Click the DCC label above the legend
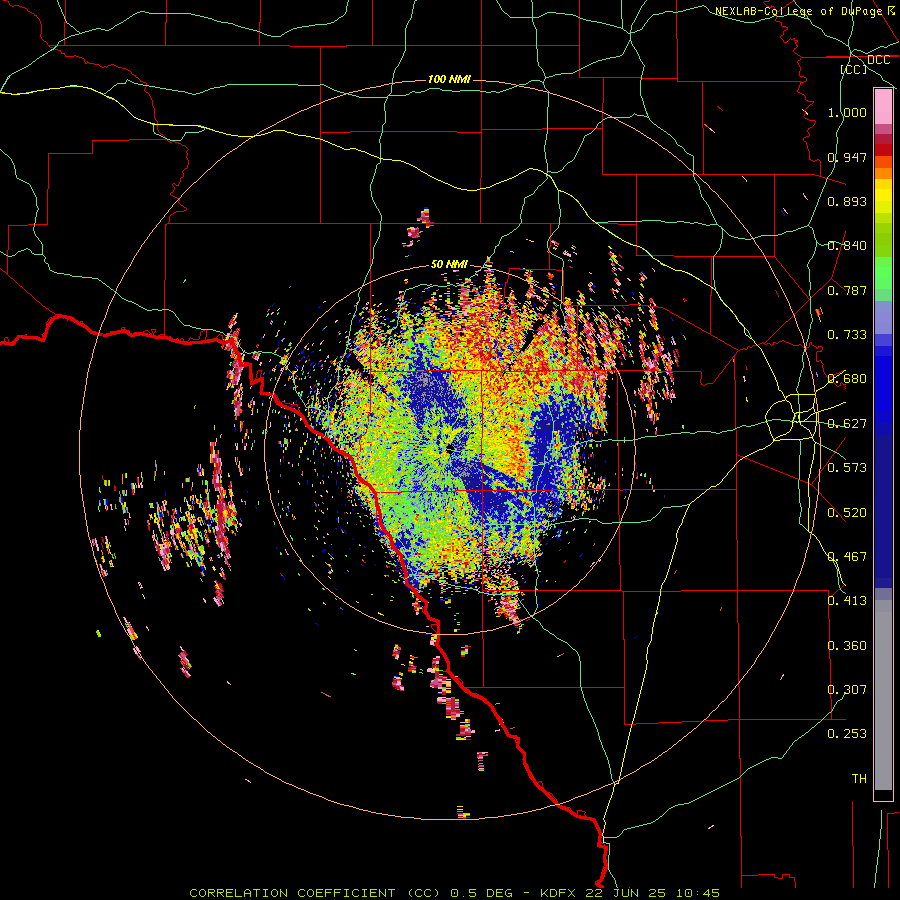The width and height of the screenshot is (900, 900). click(878, 60)
